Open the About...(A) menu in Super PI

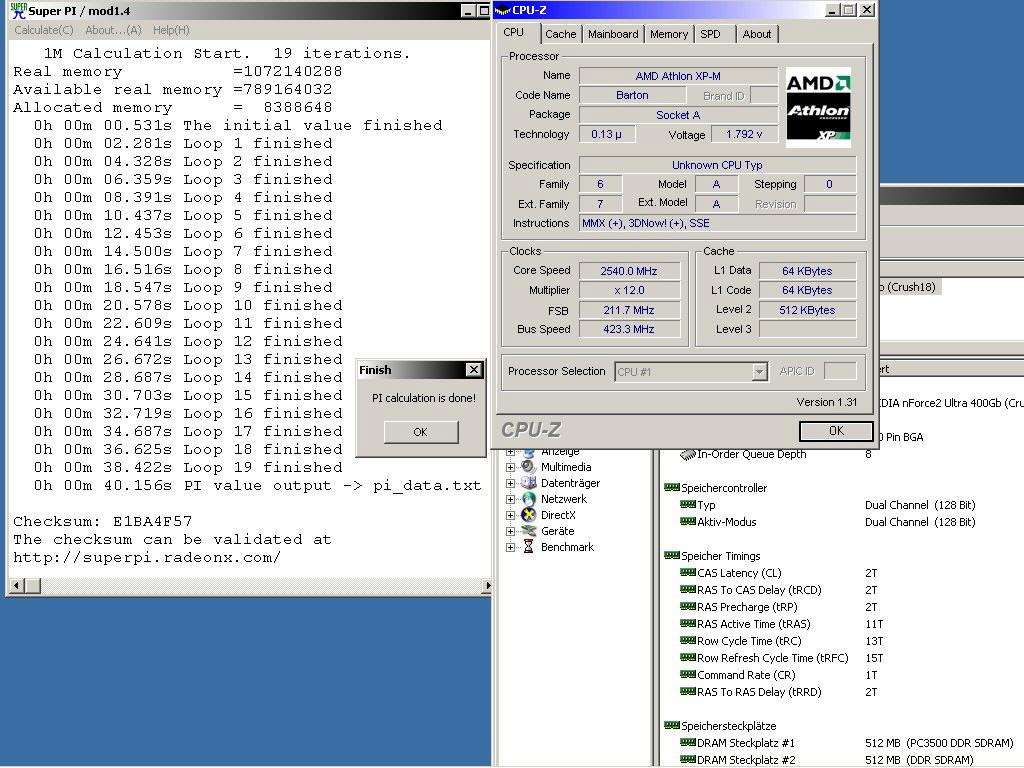(x=113, y=30)
